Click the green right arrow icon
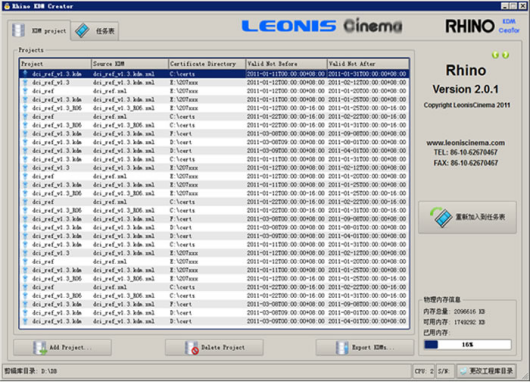The image size is (531, 382). click(505, 55)
